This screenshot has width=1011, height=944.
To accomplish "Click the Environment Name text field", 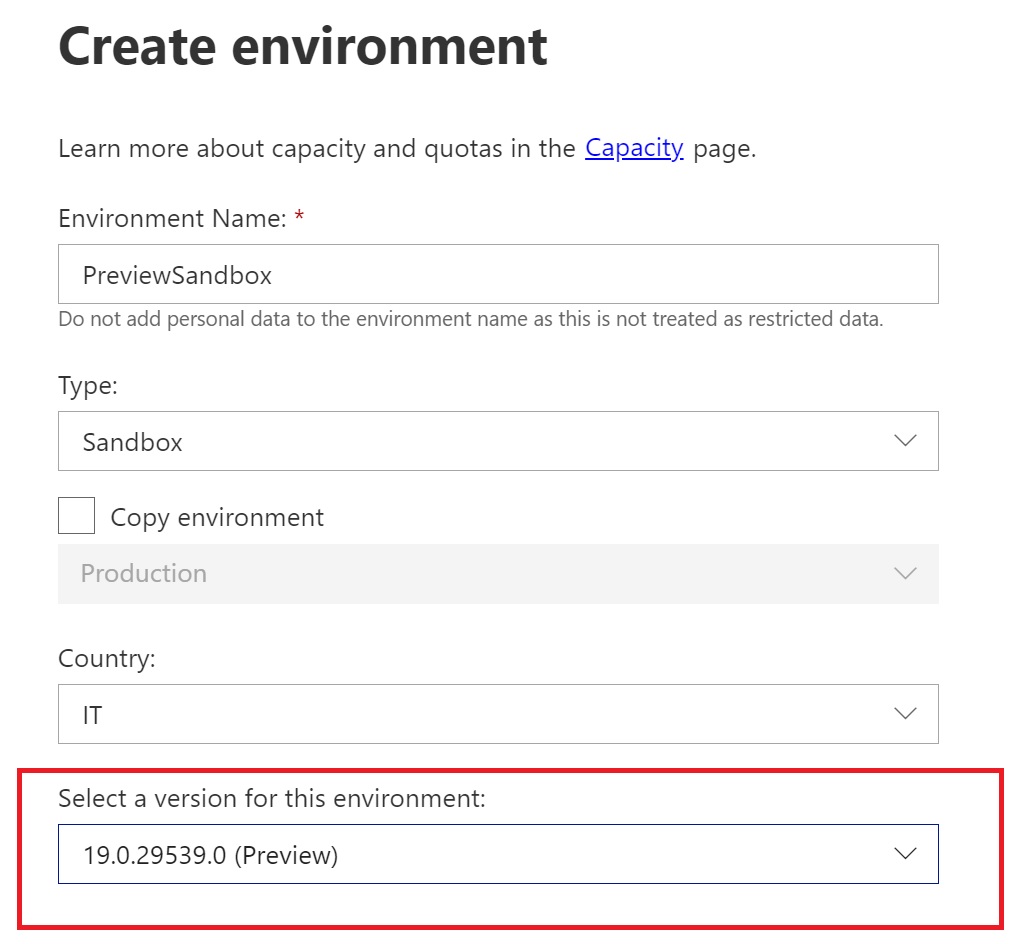I will (x=498, y=275).
